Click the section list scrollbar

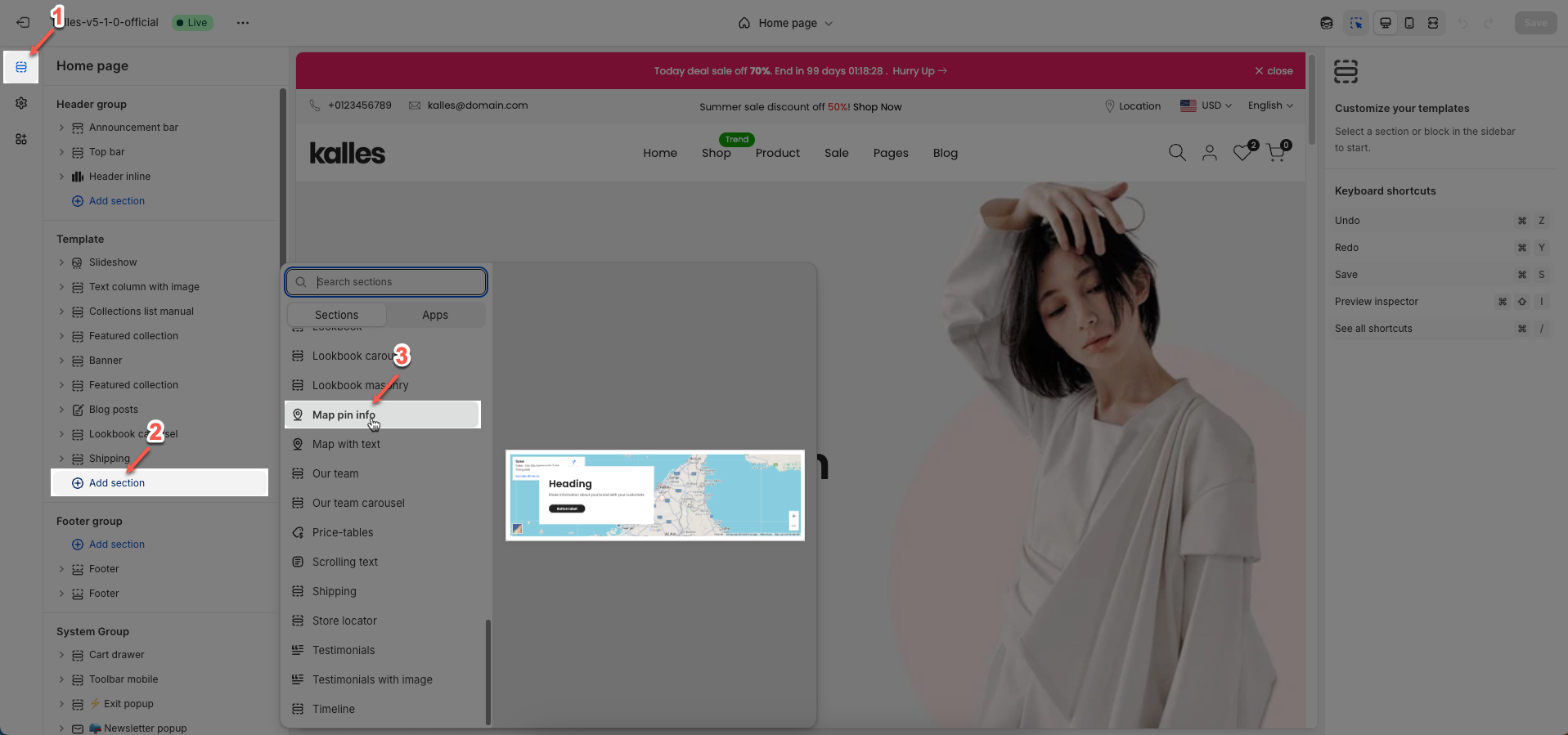pyautogui.click(x=488, y=672)
